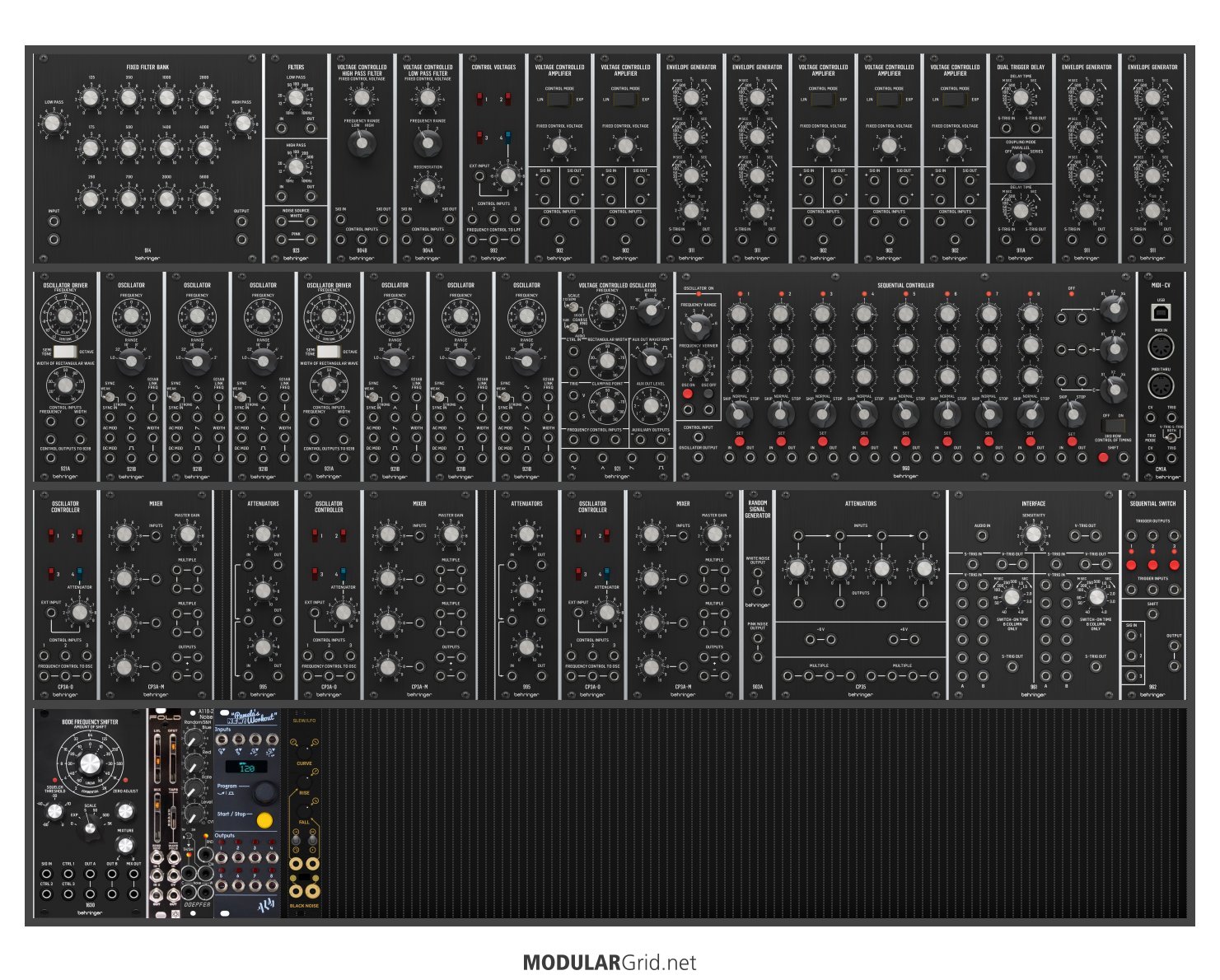Click the Range knob on the Voltage Controlled Oscillator
This screenshot has width=1220, height=980.
650,310
